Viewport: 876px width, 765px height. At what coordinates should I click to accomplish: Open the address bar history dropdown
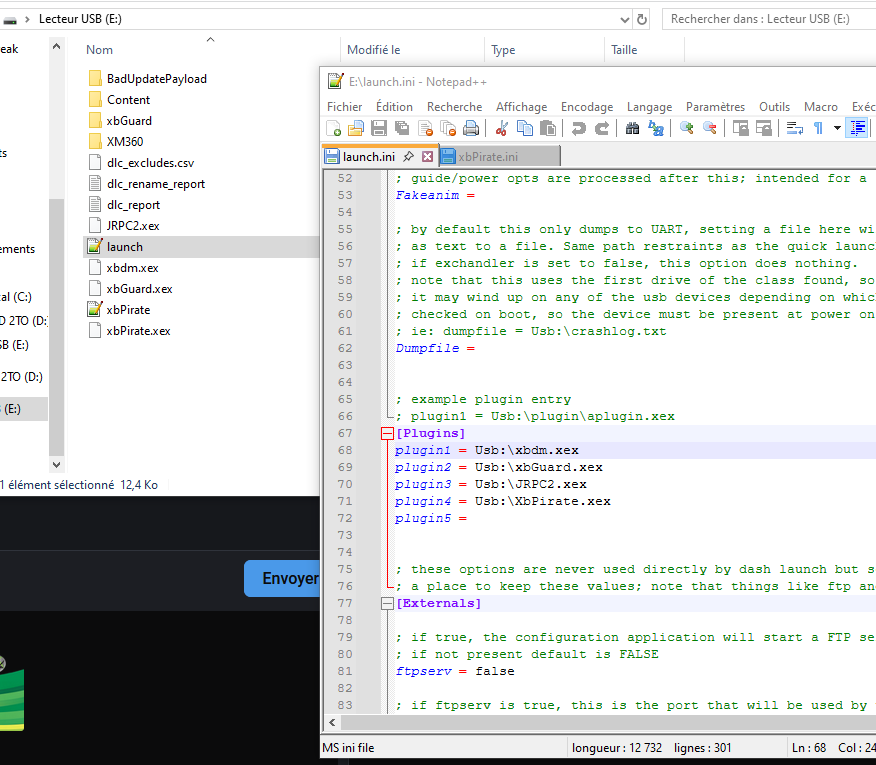[x=623, y=19]
